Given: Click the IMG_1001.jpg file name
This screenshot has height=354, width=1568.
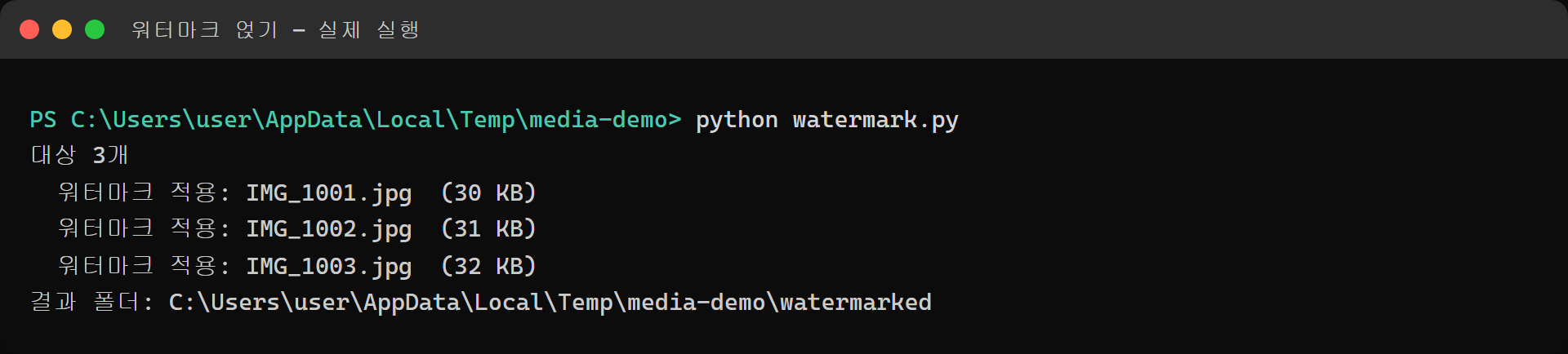Looking at the screenshot, I should click(x=329, y=193).
